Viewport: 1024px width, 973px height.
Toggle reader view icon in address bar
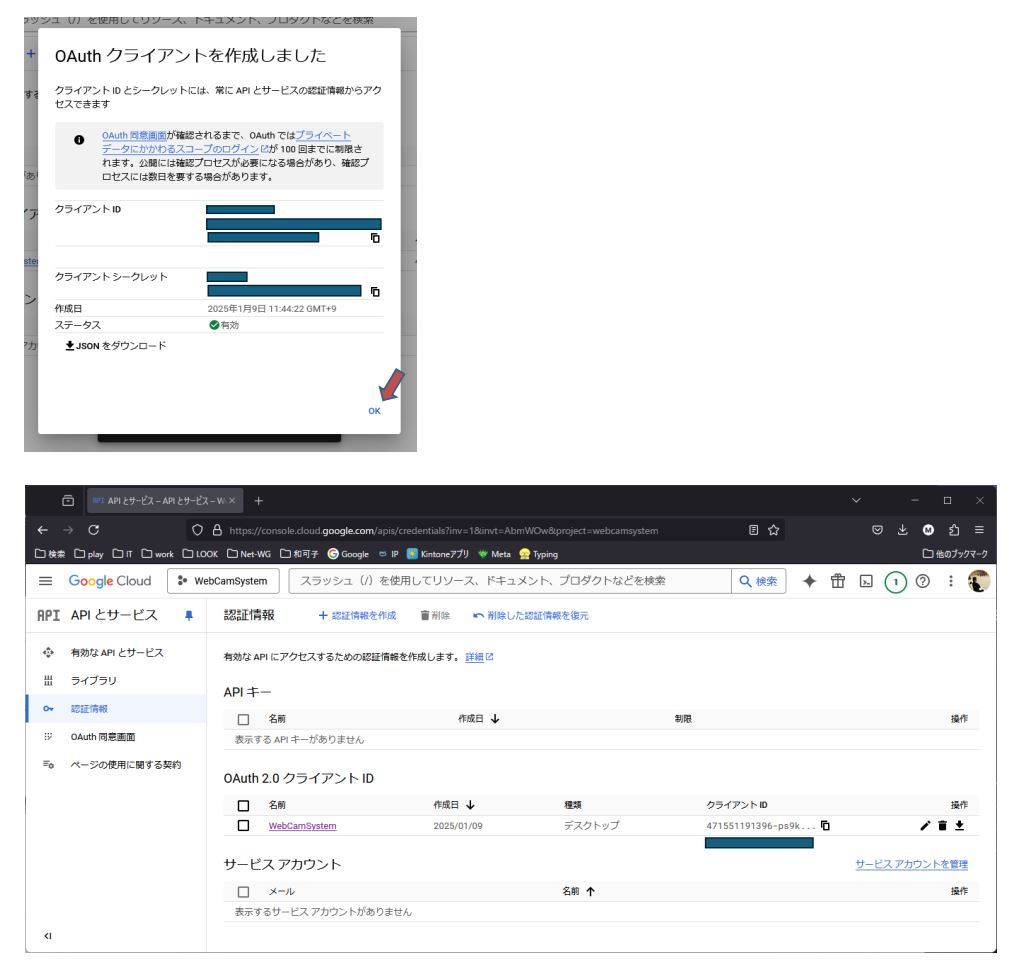click(753, 530)
